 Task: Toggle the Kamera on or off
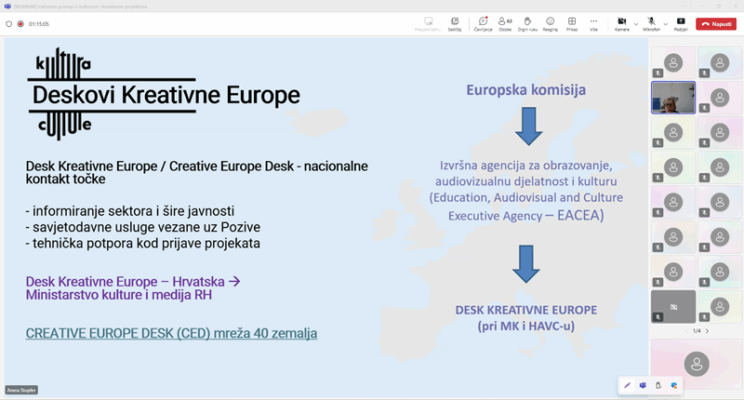(620, 22)
